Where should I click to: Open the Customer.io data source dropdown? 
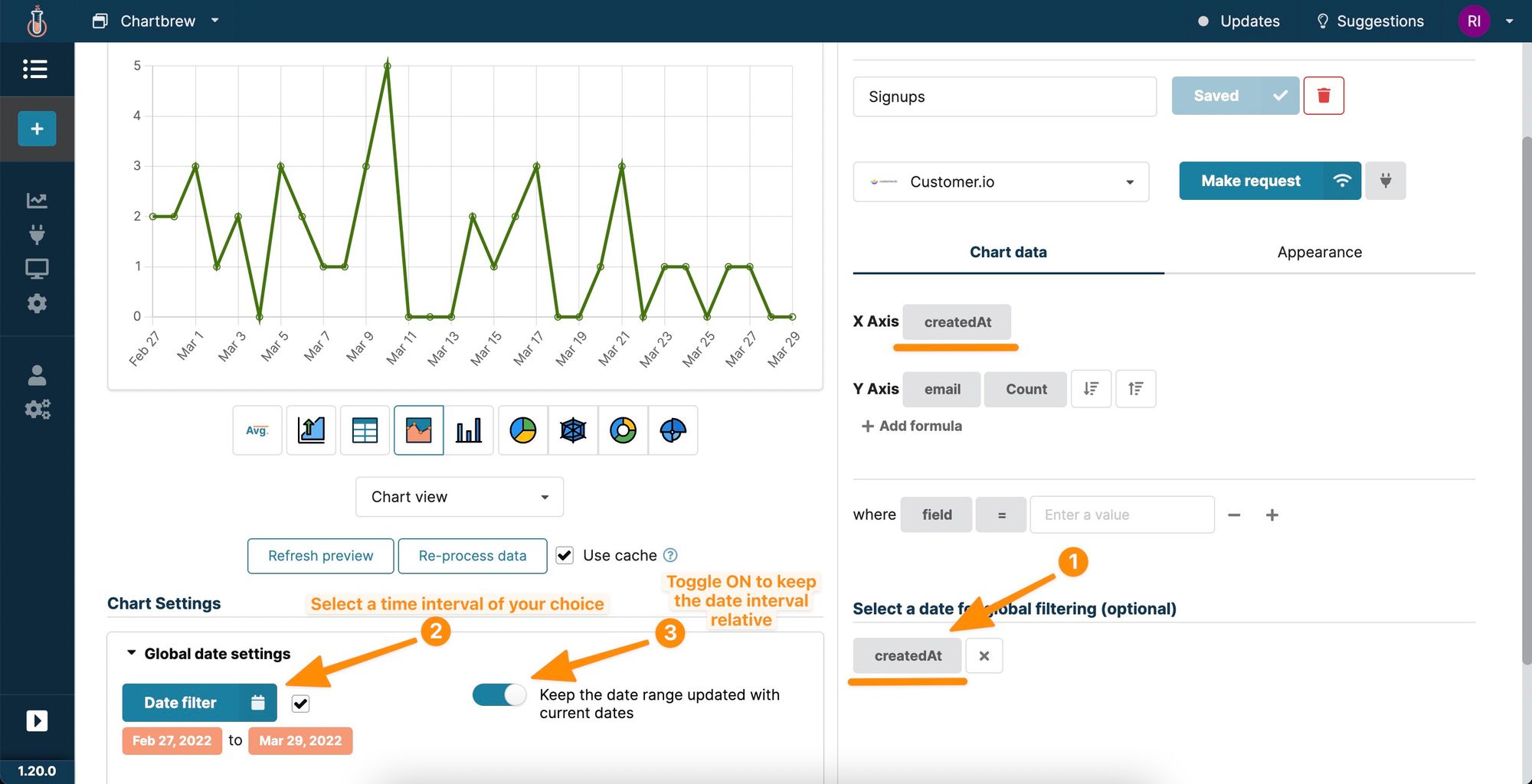pyautogui.click(x=1000, y=181)
